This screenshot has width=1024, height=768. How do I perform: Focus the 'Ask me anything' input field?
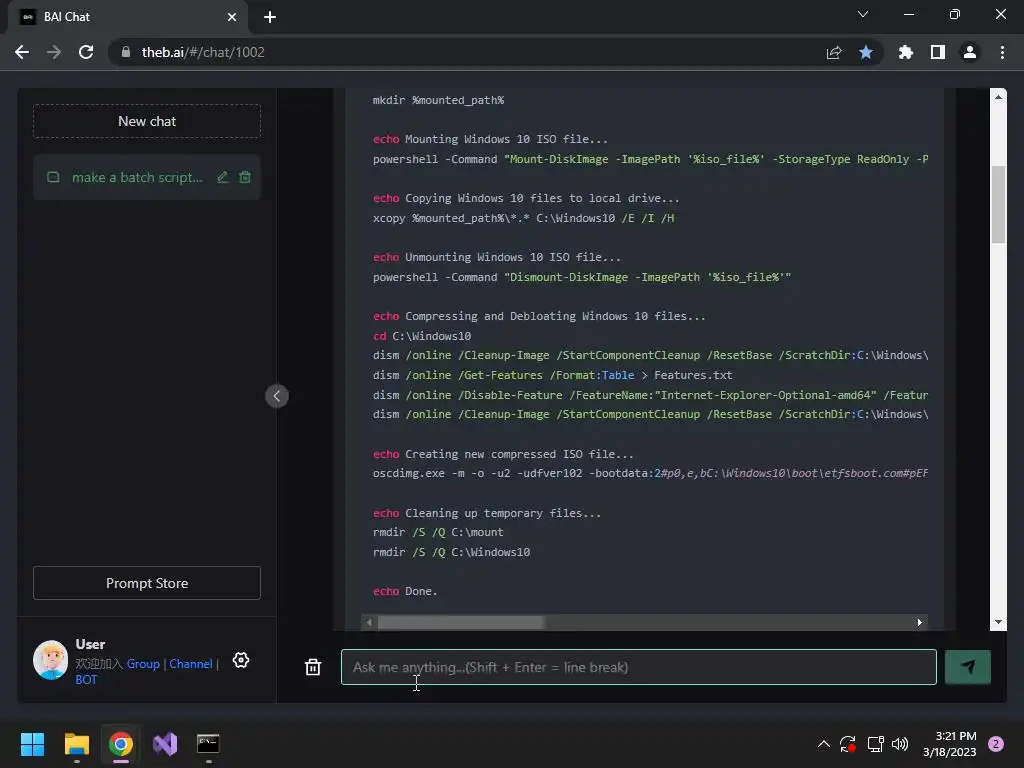639,667
